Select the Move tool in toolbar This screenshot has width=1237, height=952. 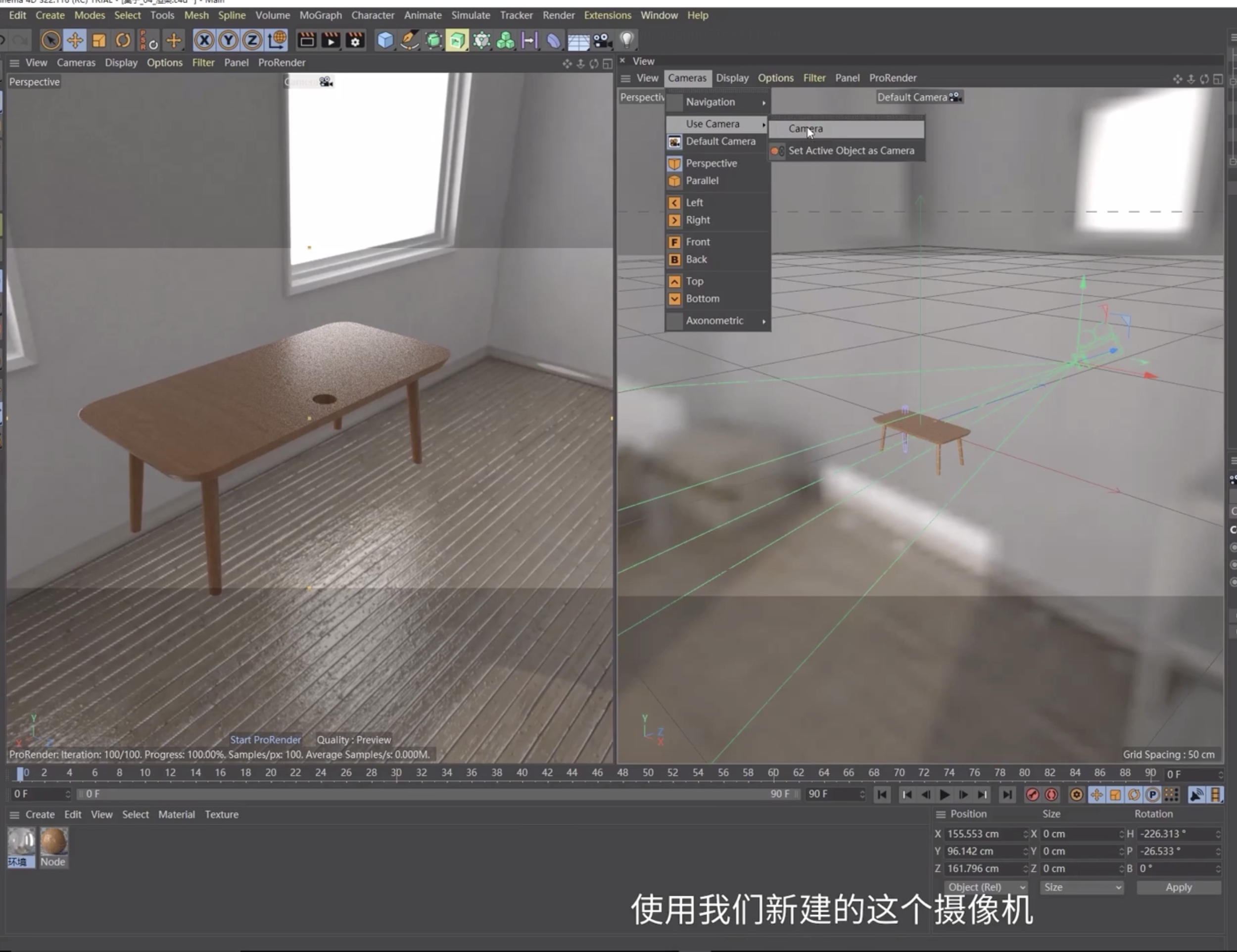tap(75, 40)
